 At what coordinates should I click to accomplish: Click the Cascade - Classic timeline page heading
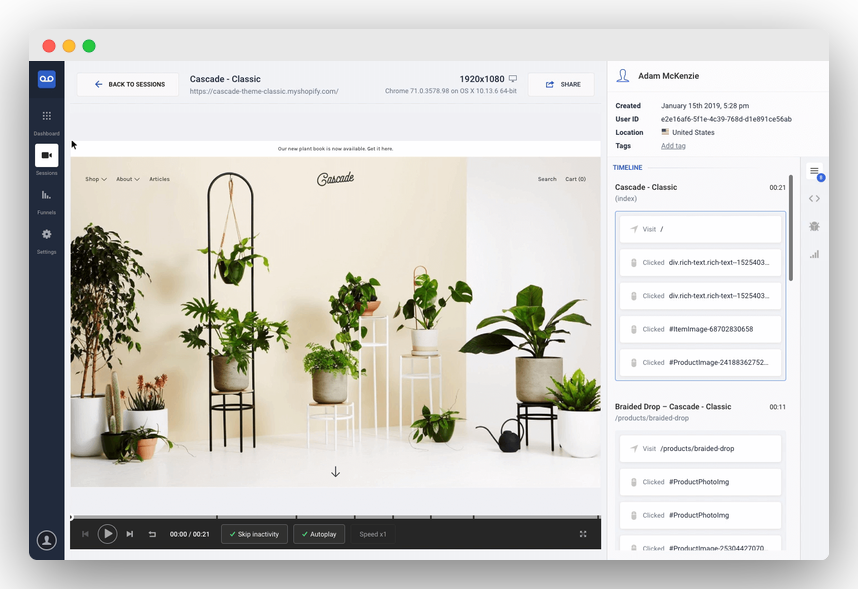646,187
